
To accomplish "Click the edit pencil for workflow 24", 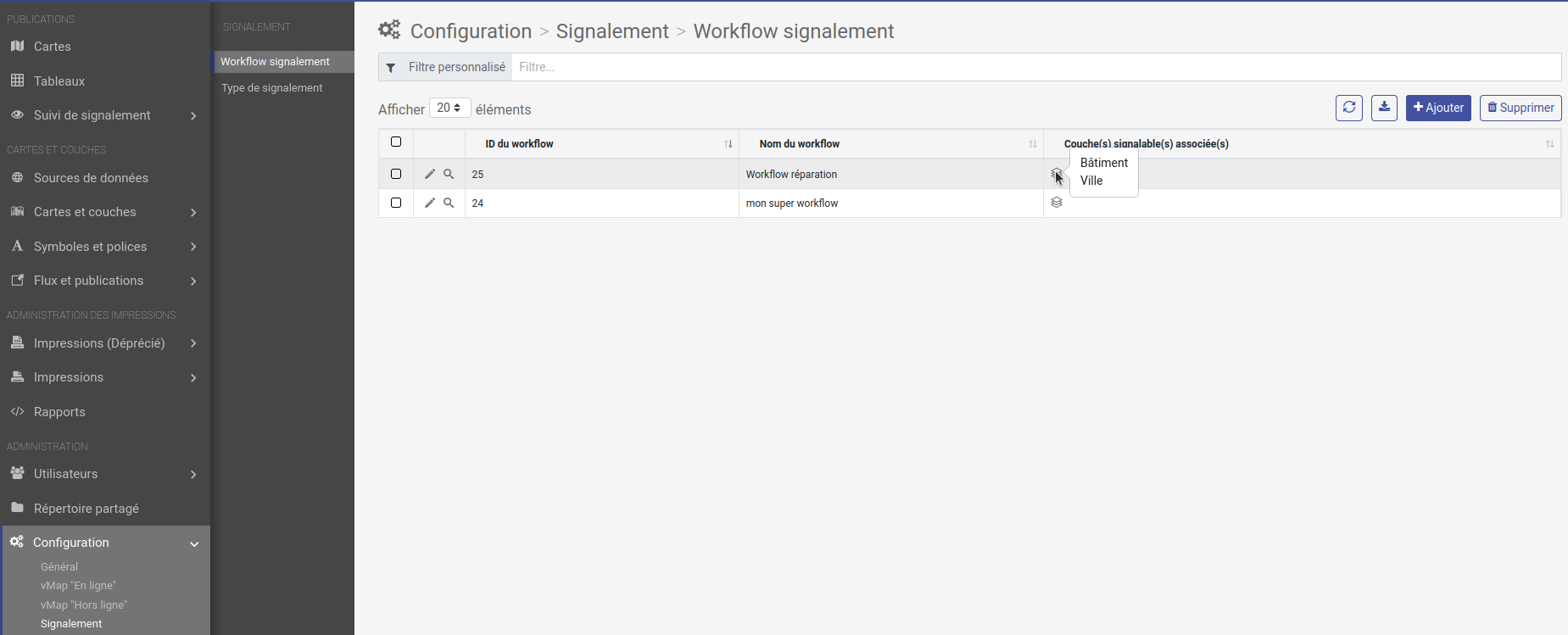I will [430, 203].
